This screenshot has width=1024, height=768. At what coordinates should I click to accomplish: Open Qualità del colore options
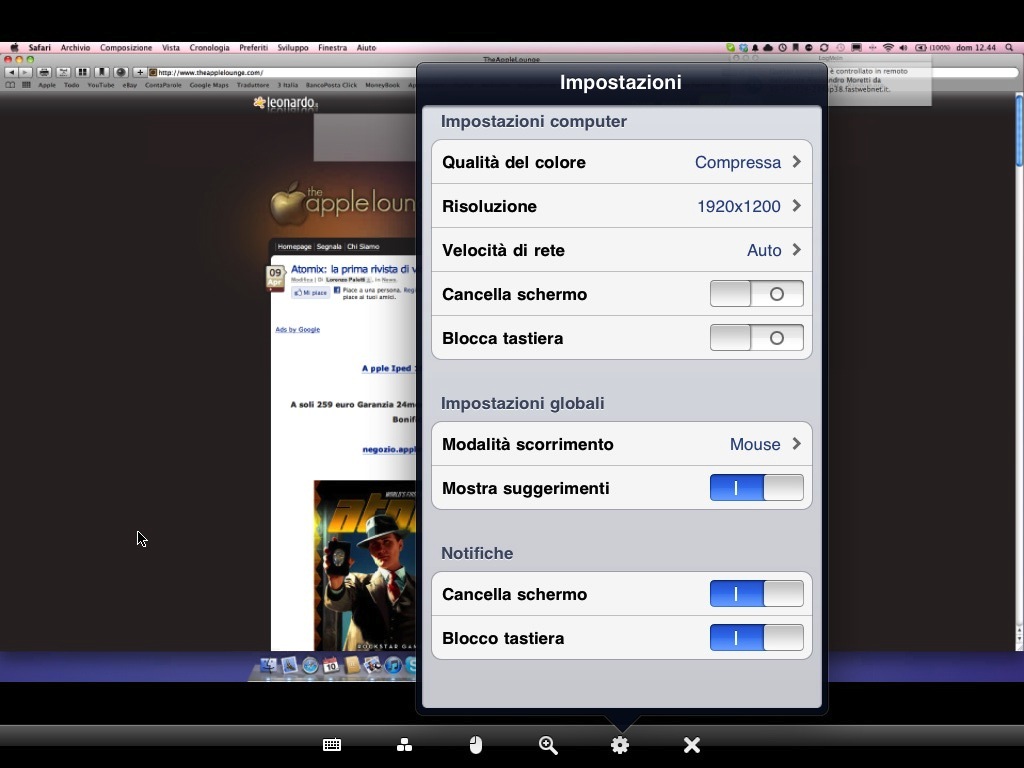coord(622,162)
